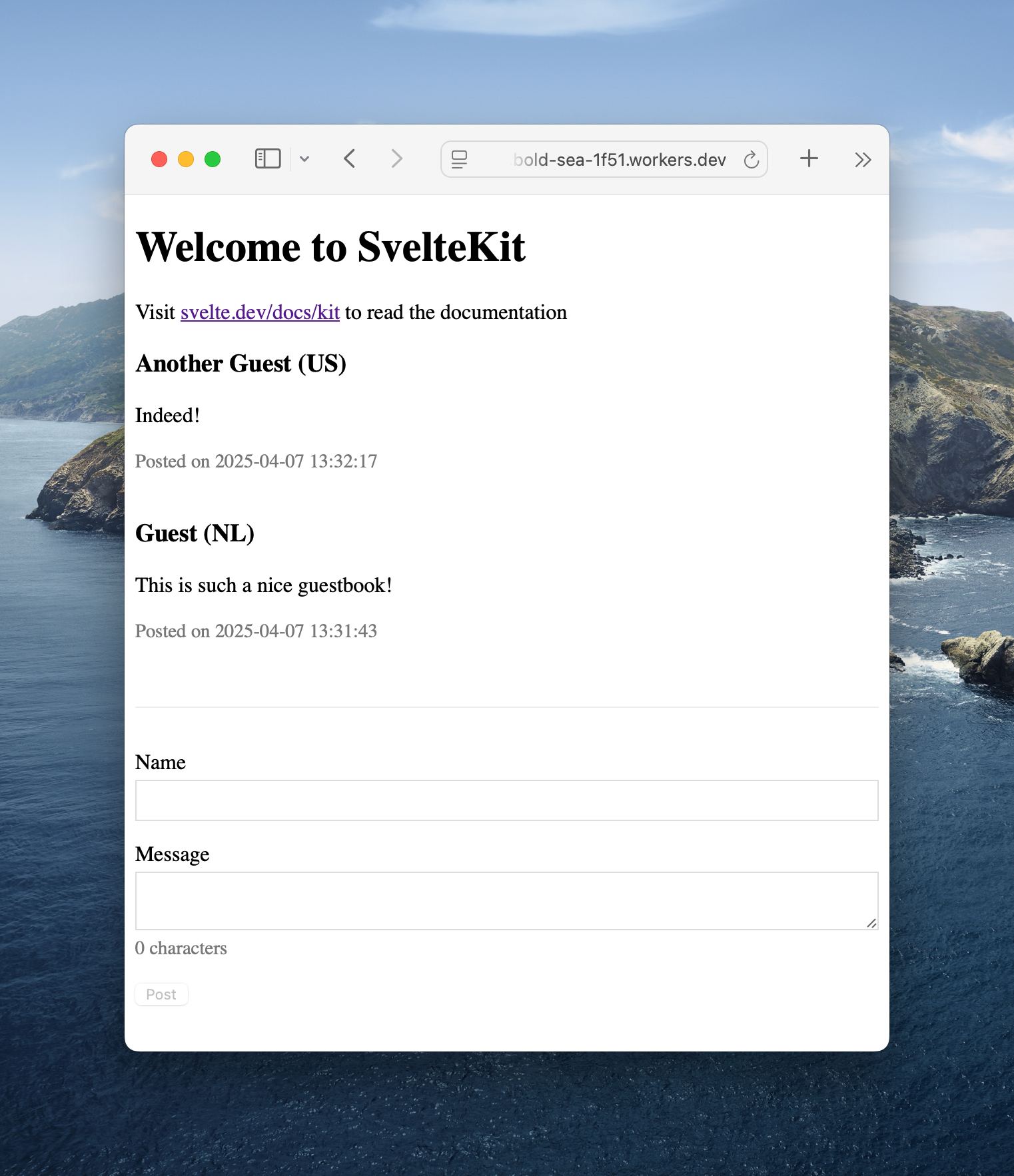Viewport: 1014px width, 1176px height.
Task: Open the sidebar options dropdown chevron
Action: [304, 159]
